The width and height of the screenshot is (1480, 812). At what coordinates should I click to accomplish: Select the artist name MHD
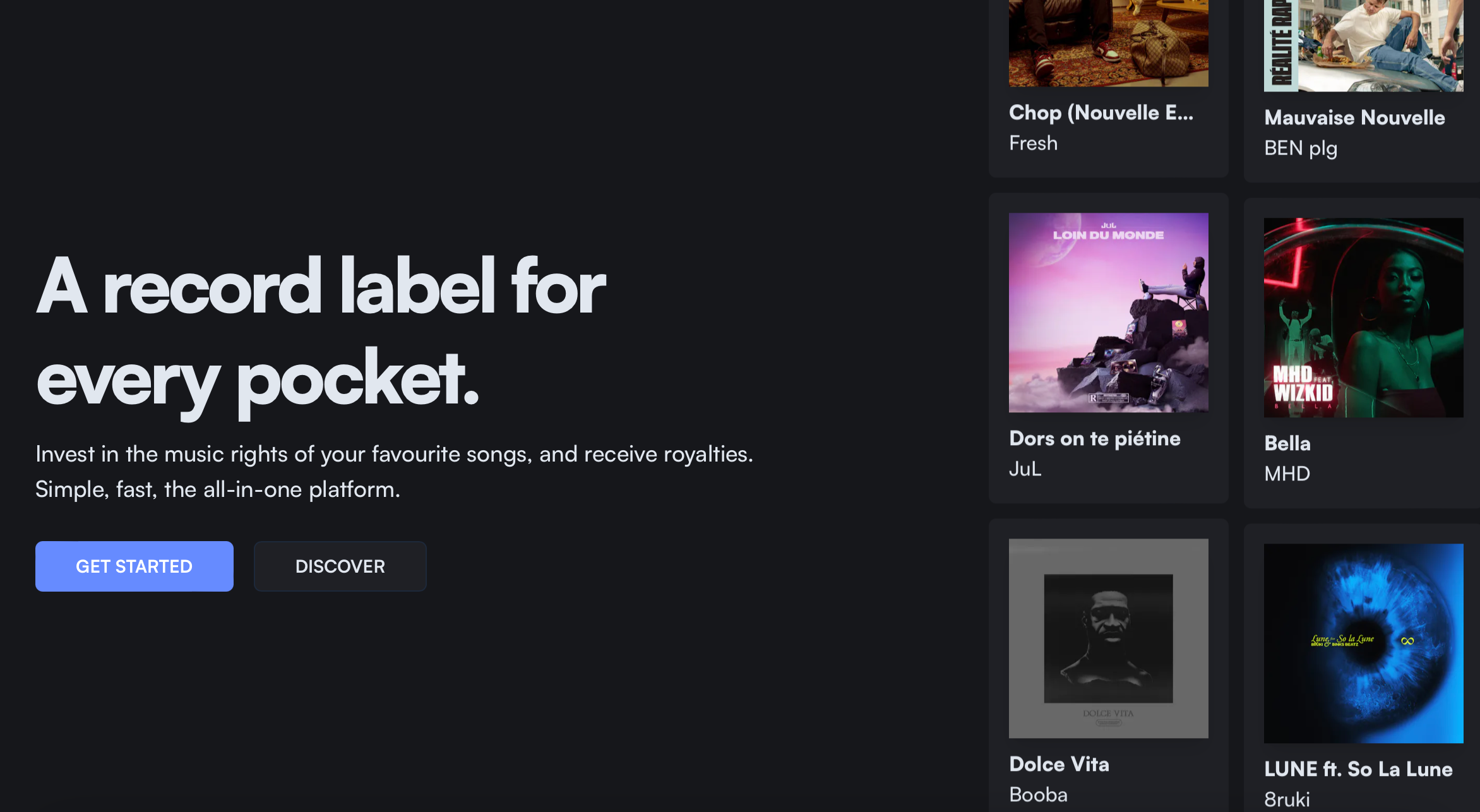click(x=1287, y=474)
